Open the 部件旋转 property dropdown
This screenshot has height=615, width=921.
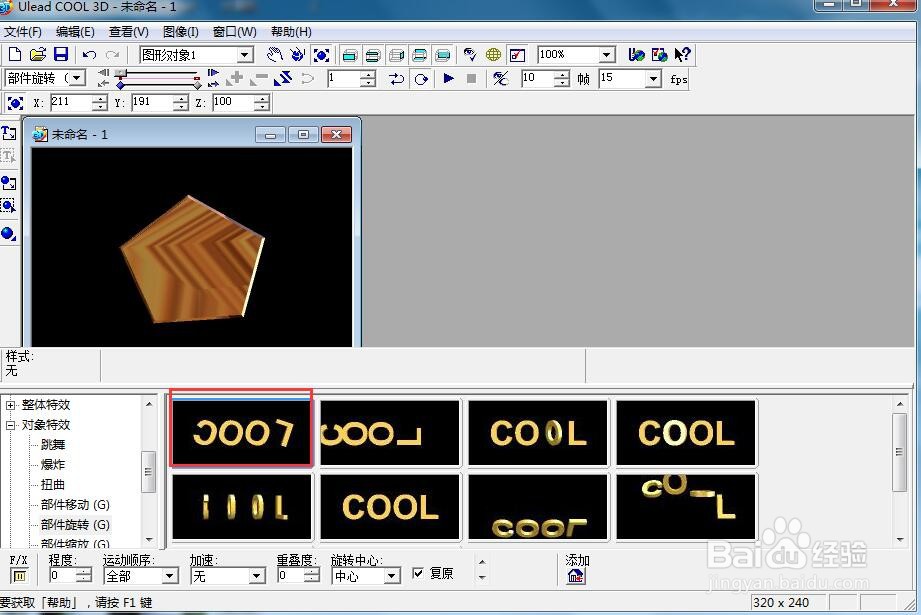point(76,78)
